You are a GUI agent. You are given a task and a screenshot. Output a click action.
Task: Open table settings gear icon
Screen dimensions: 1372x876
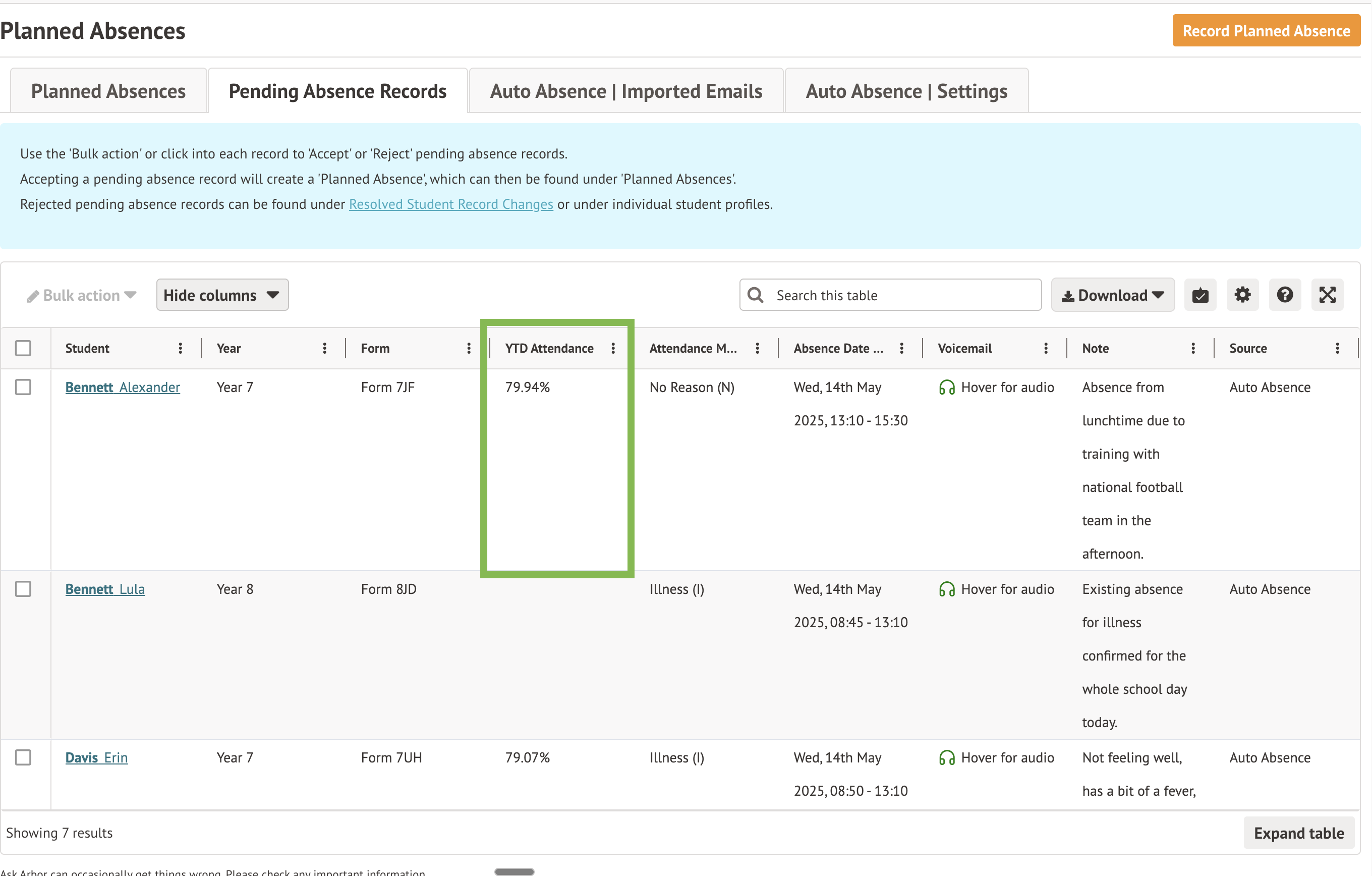pos(1242,295)
